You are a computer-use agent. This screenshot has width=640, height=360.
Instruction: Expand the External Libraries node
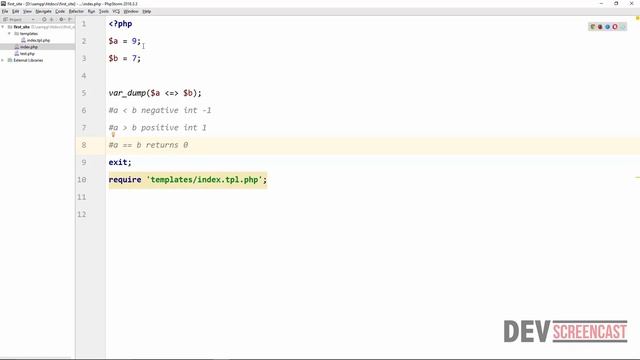(3, 60)
